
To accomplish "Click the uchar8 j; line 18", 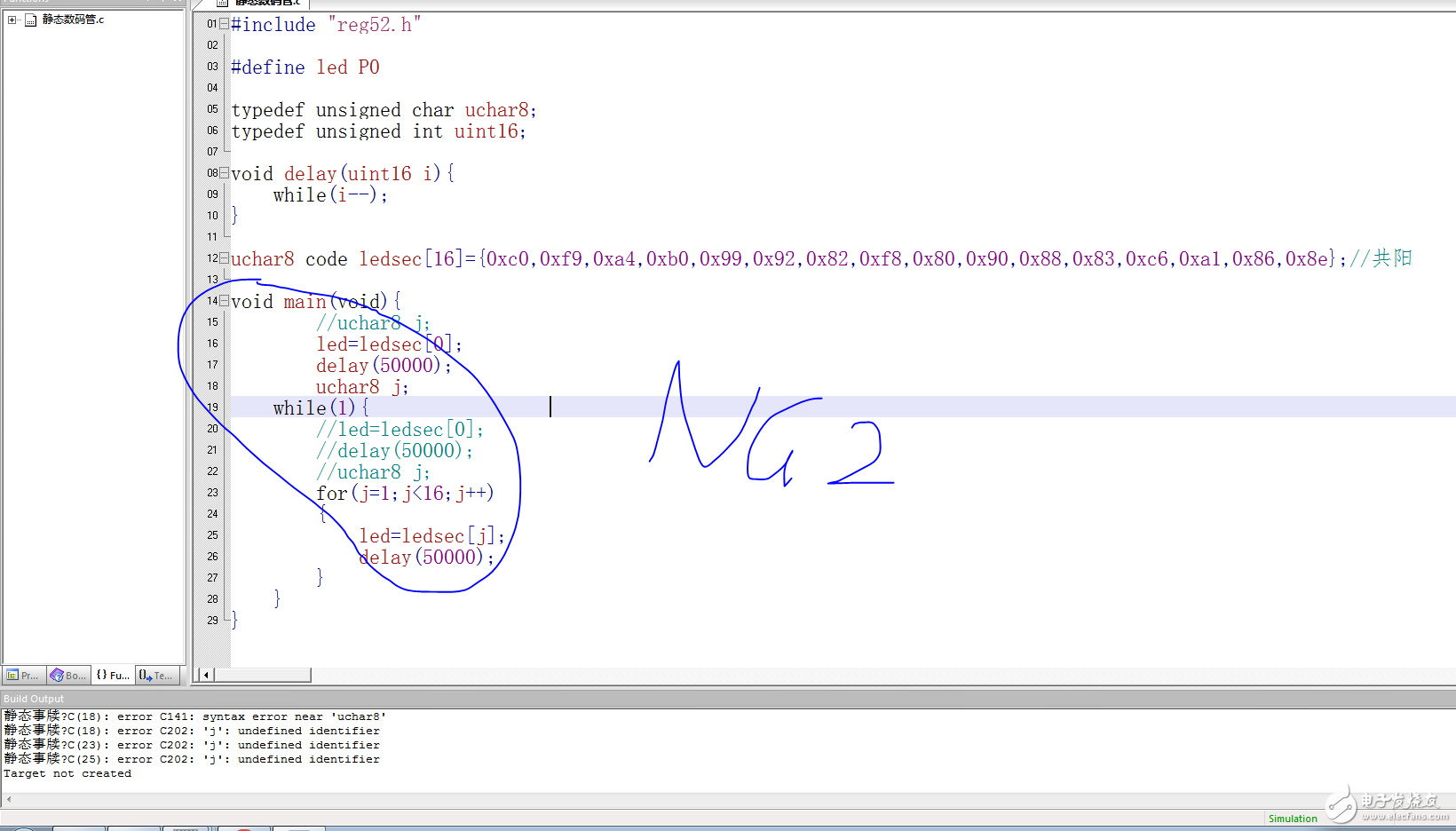I will [x=362, y=387].
